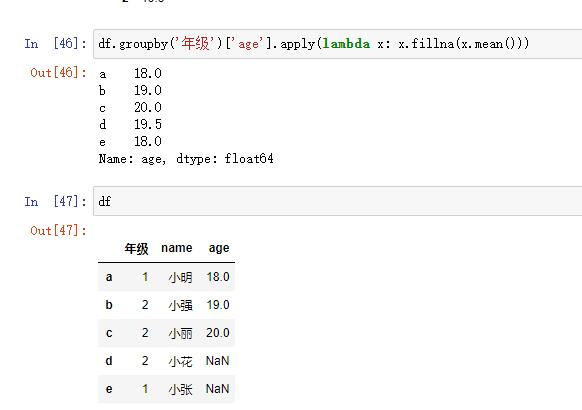Click value 18.0 in Out[46] row a
582x410 pixels.
[148, 73]
